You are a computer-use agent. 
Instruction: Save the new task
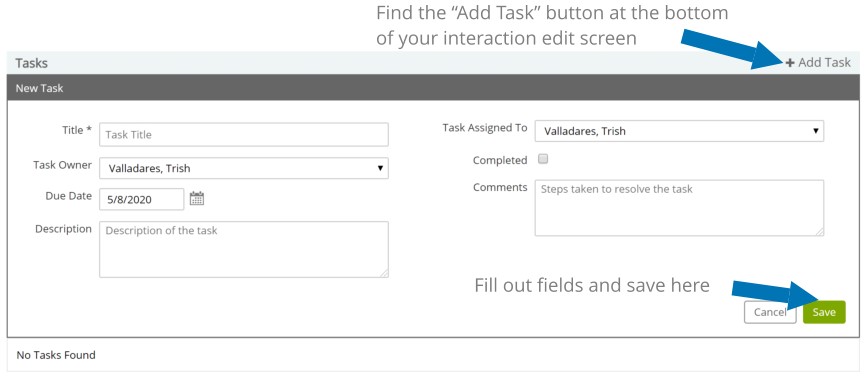click(x=824, y=312)
